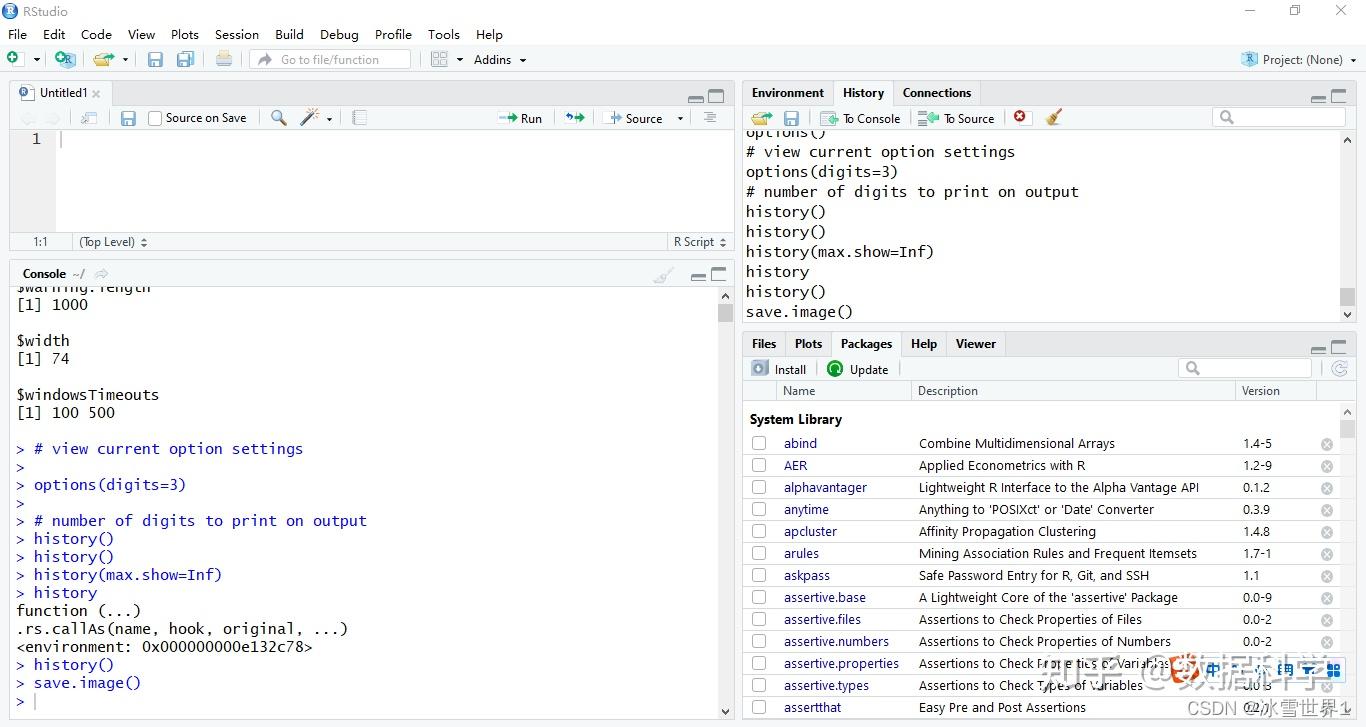Open the AER package link
This screenshot has height=727, width=1366.
[795, 465]
